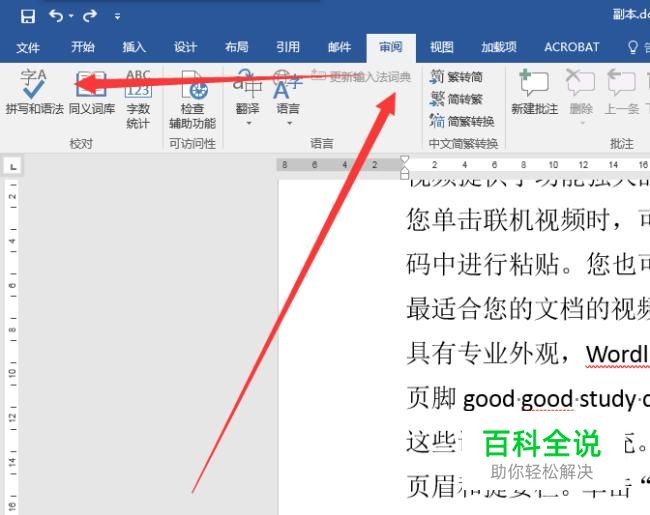Switch to the 视图 ribbon tab

click(441, 47)
